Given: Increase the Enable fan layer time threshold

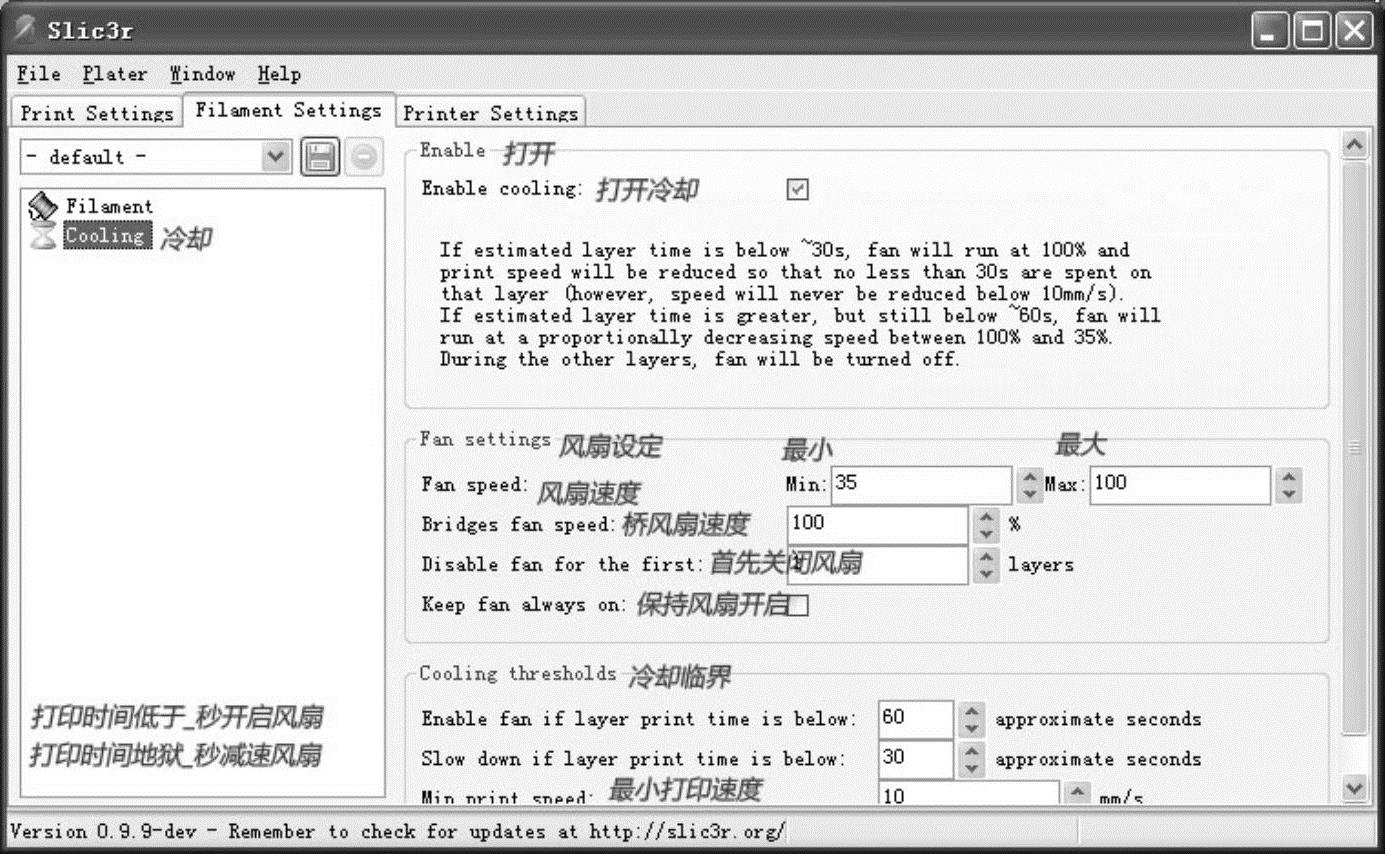Looking at the screenshot, I should pyautogui.click(x=971, y=711).
